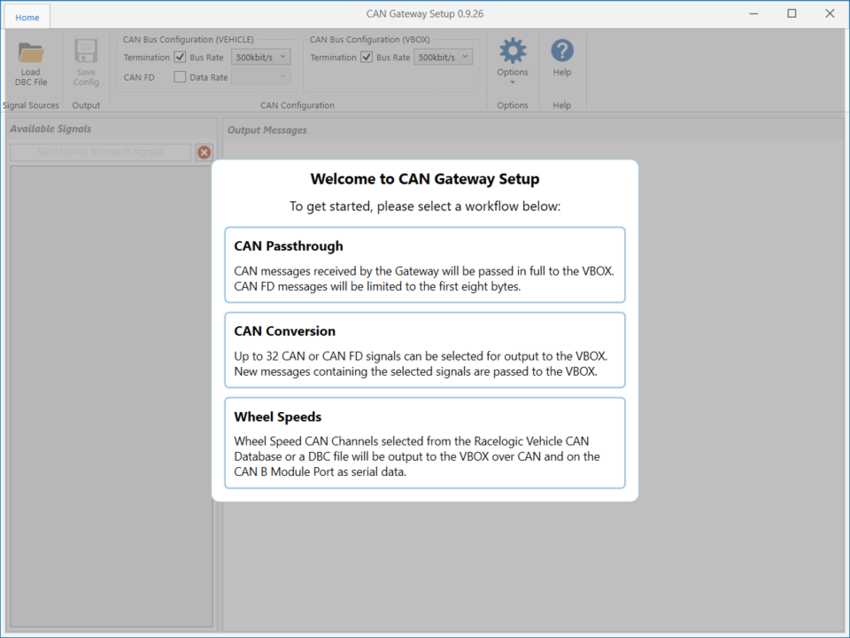Open Options via the gear icon
Screen dimensions: 850x638
coord(512,48)
